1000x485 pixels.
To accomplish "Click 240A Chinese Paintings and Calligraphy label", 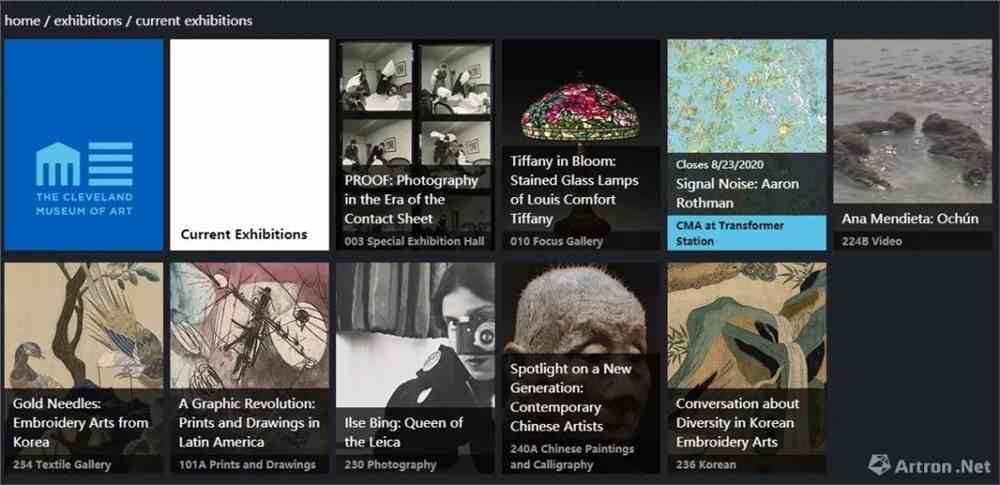I will [x=572, y=457].
